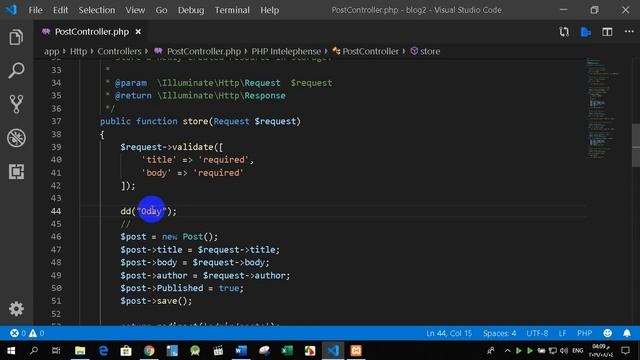Viewport: 640px width, 360px height.
Task: Open the Help menu
Action: point(269,10)
